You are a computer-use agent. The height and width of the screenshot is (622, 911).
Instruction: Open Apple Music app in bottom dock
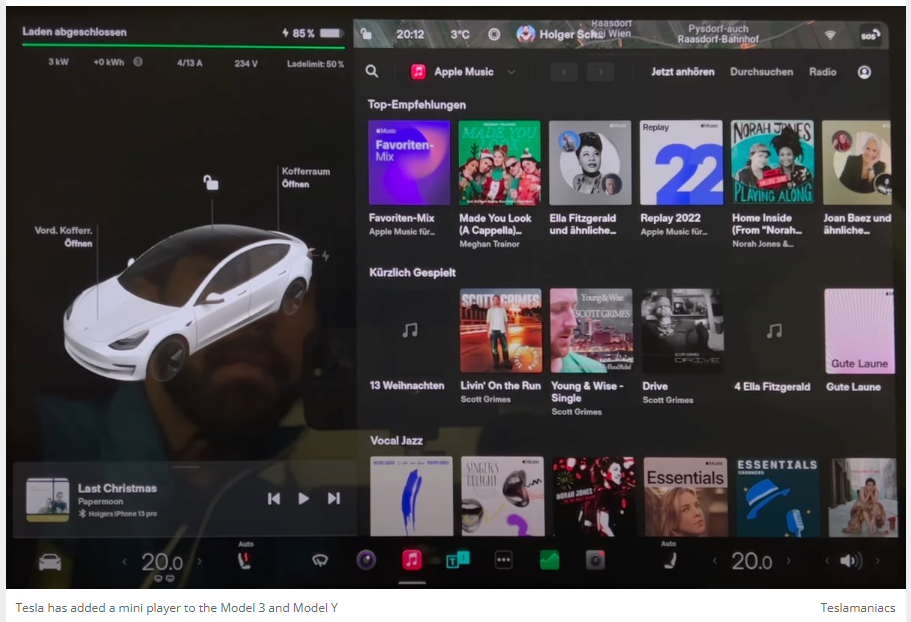click(x=412, y=560)
